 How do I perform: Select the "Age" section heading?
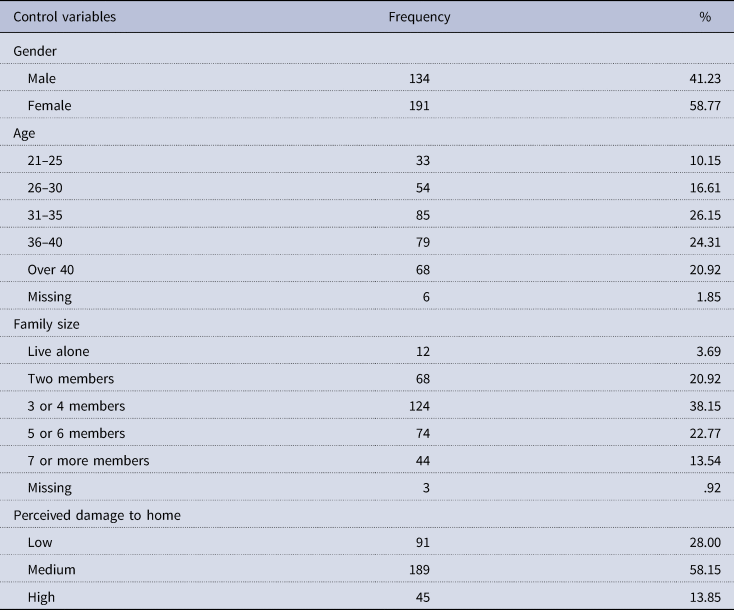pos(24,132)
